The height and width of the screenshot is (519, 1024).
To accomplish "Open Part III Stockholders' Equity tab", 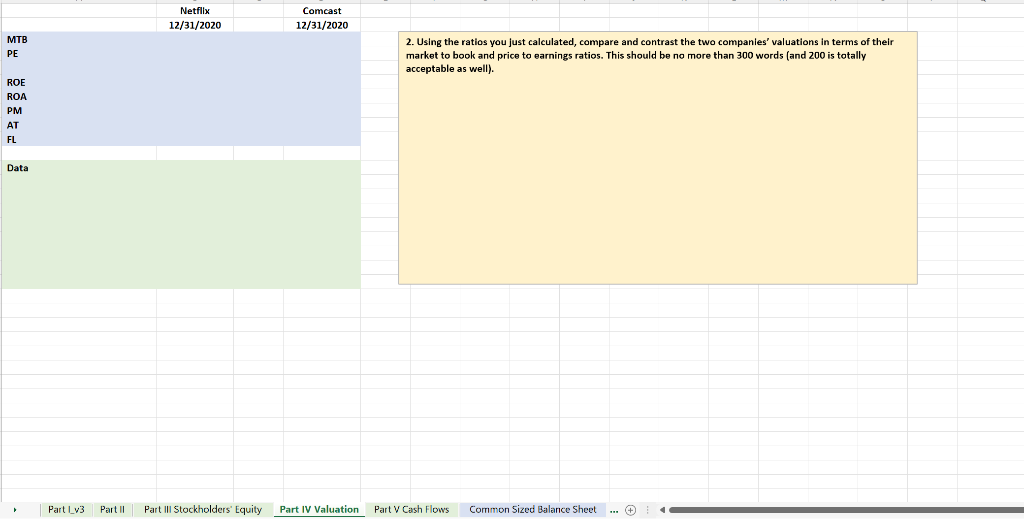I will pyautogui.click(x=203, y=510).
